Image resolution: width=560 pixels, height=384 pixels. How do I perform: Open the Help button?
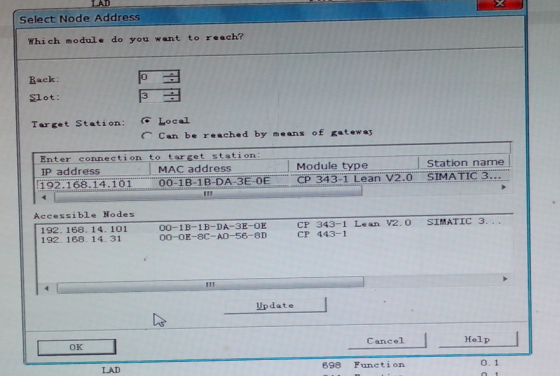(478, 339)
